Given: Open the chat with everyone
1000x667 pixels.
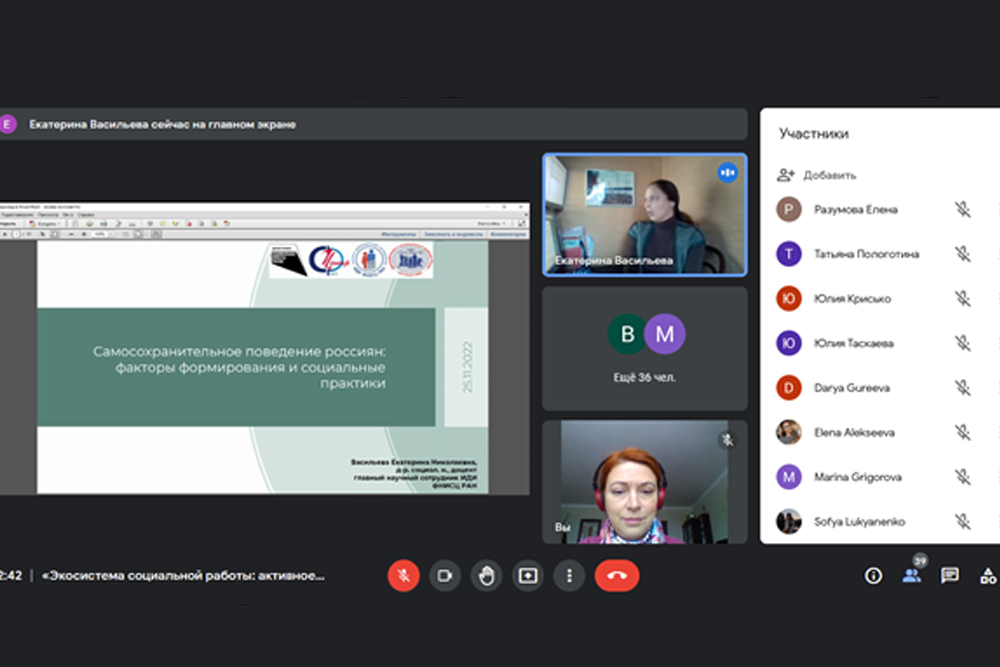Looking at the screenshot, I should point(950,576).
